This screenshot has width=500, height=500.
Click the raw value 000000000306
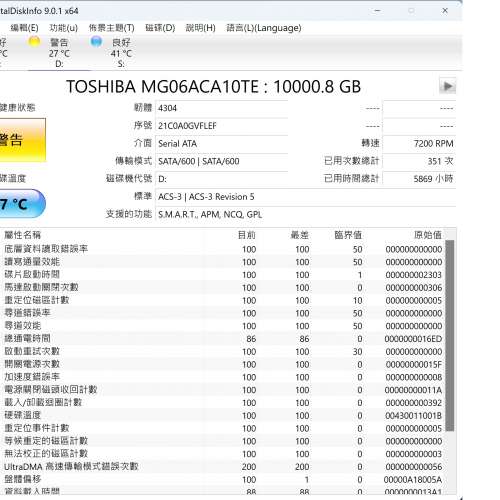pos(414,288)
